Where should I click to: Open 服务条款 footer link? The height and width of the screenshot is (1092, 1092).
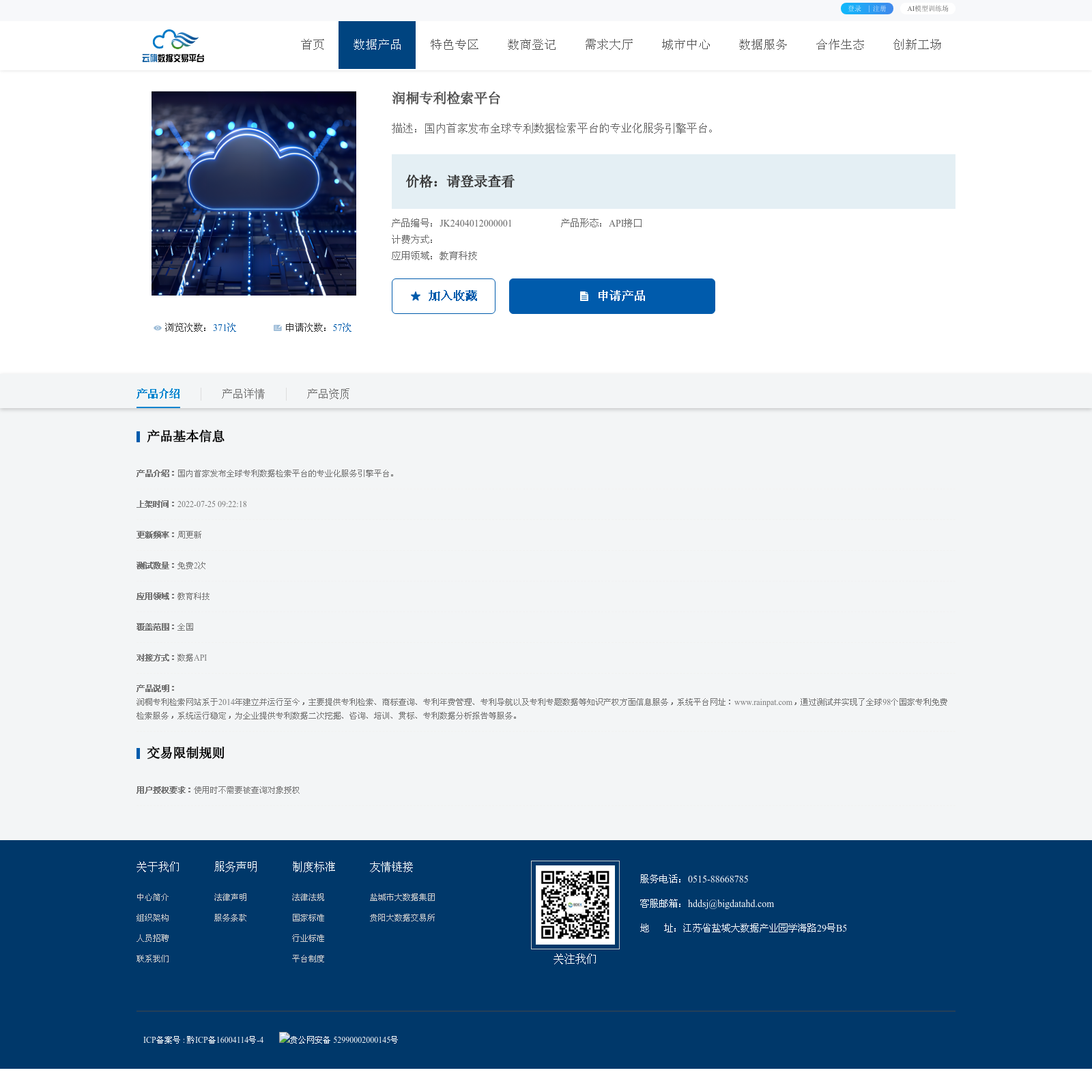point(231,918)
